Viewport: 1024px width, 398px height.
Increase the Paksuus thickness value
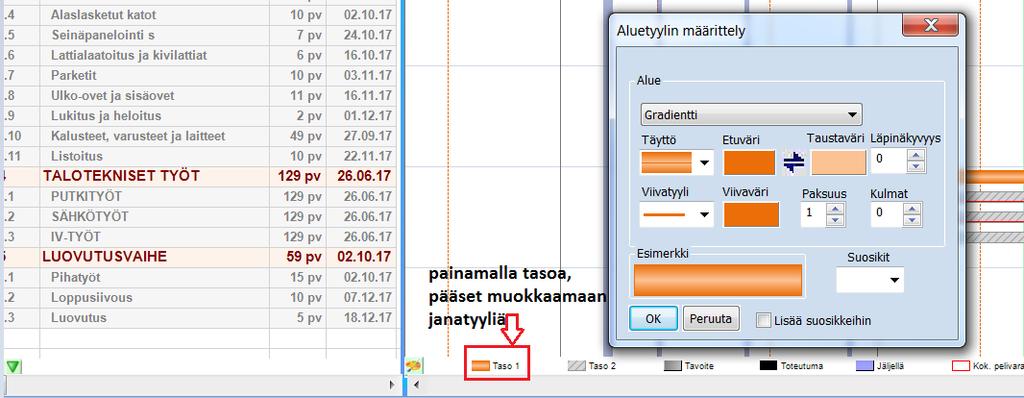[x=836, y=208]
